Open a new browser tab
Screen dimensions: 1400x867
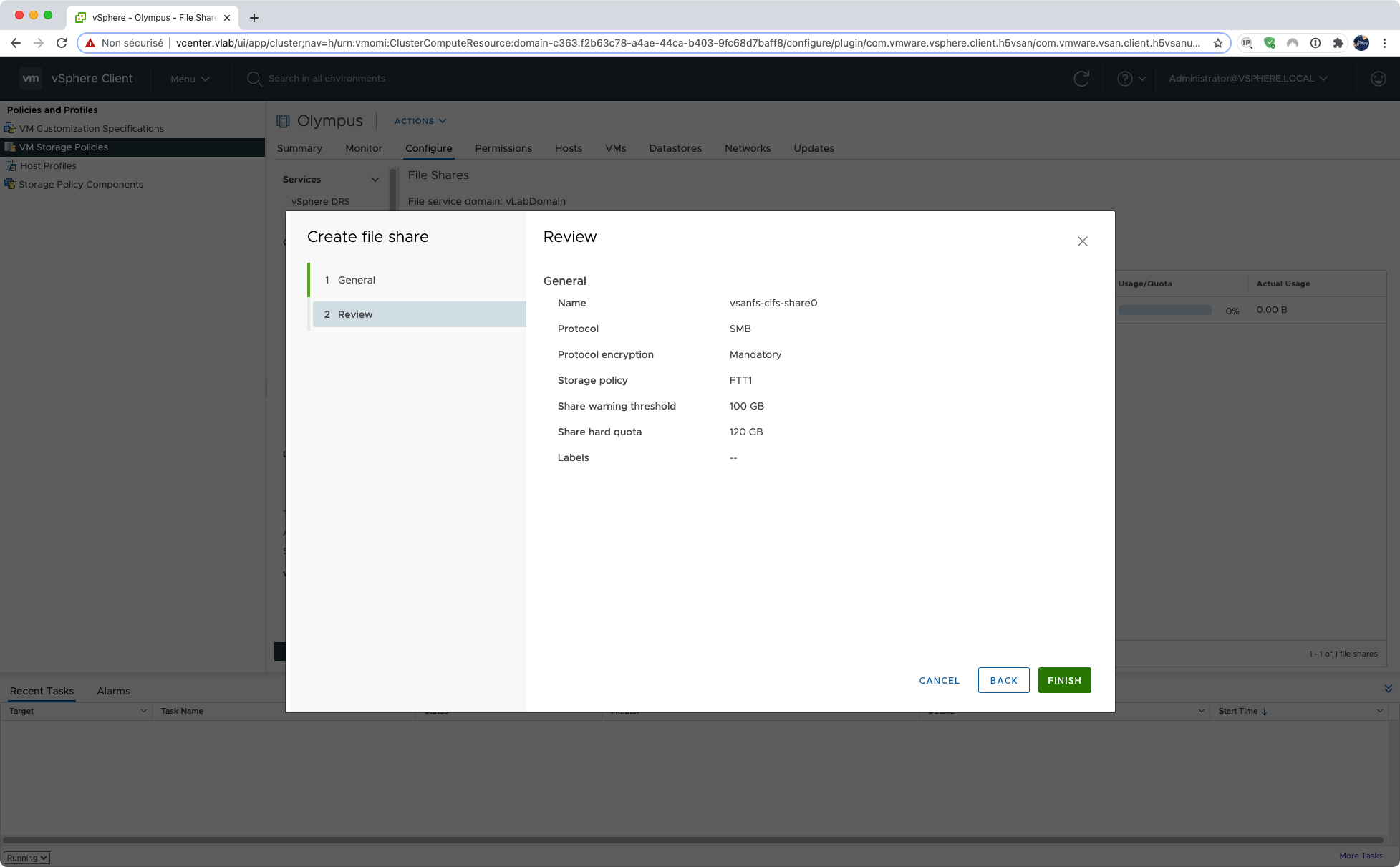pos(254,18)
